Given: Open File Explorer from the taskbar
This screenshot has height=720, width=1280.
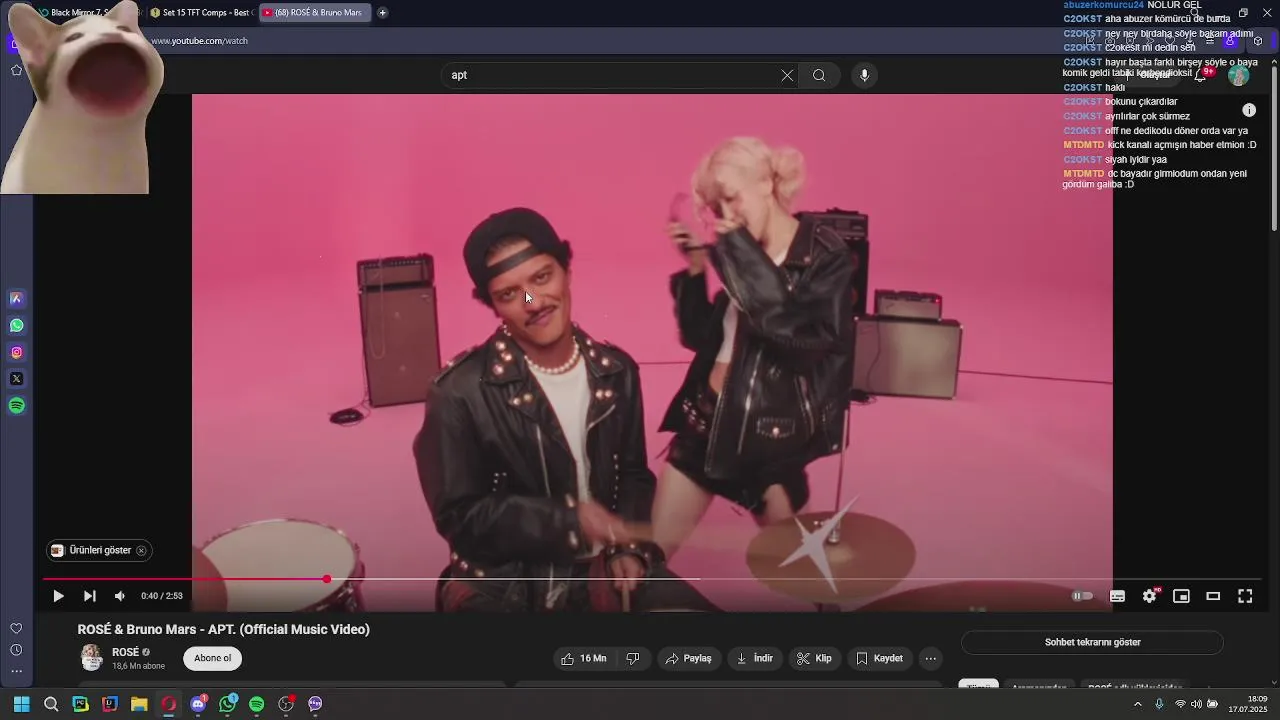Looking at the screenshot, I should (139, 704).
